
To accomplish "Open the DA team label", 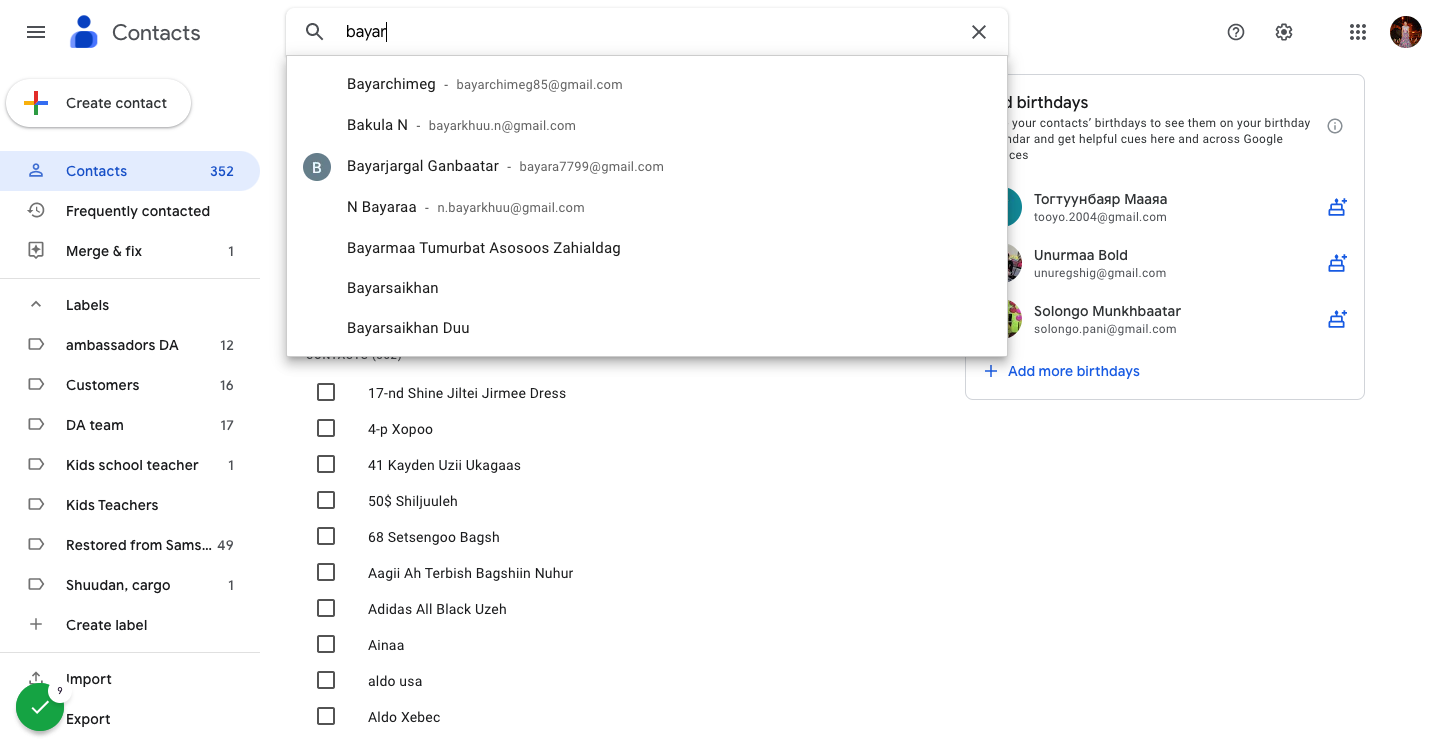I will click(130, 425).
